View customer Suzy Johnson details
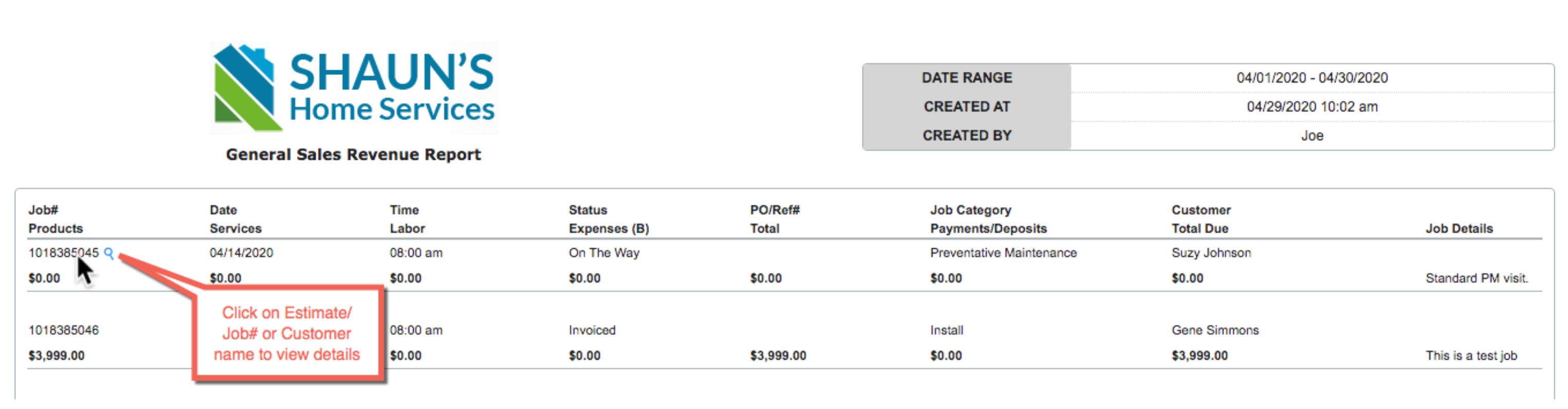 click(x=1211, y=253)
